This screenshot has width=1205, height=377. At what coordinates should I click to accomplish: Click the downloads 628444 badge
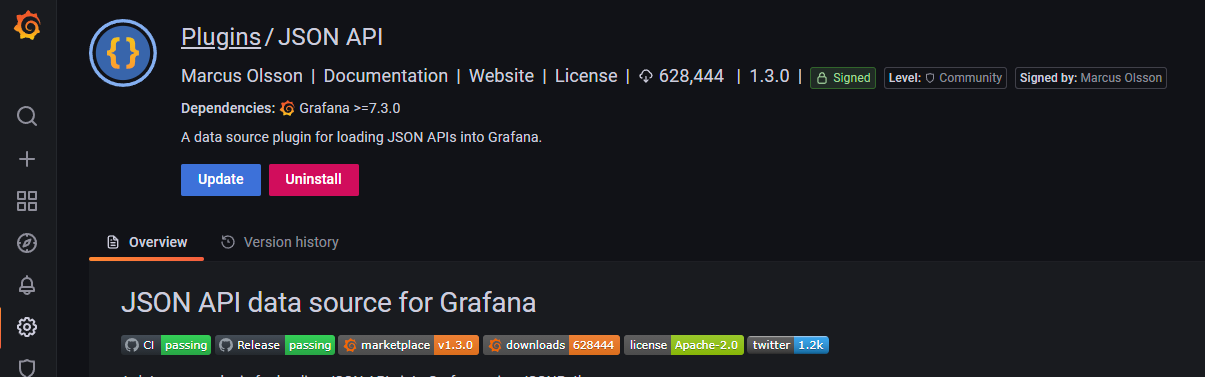pos(551,345)
